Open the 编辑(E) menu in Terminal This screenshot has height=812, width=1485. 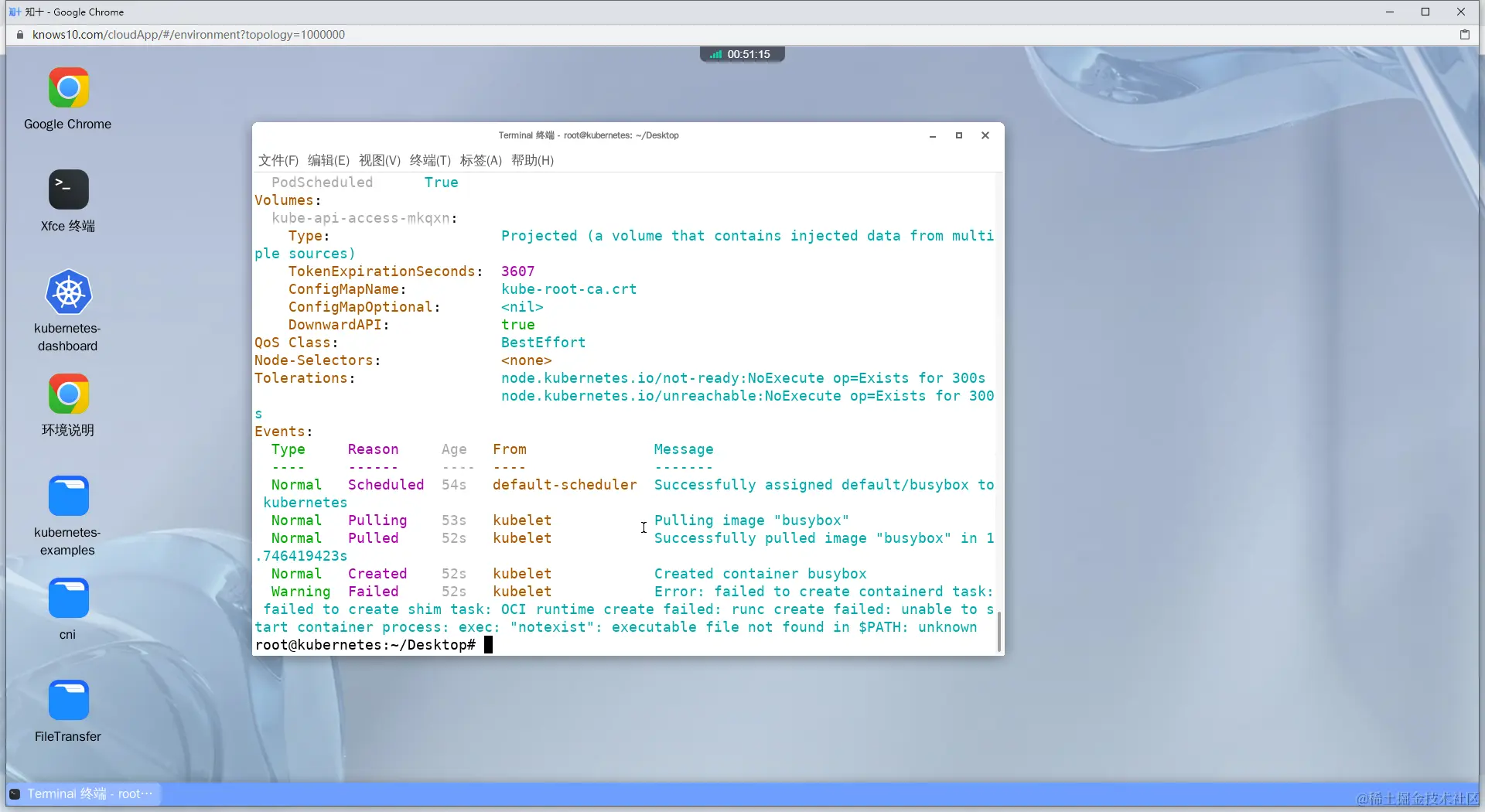coord(329,160)
